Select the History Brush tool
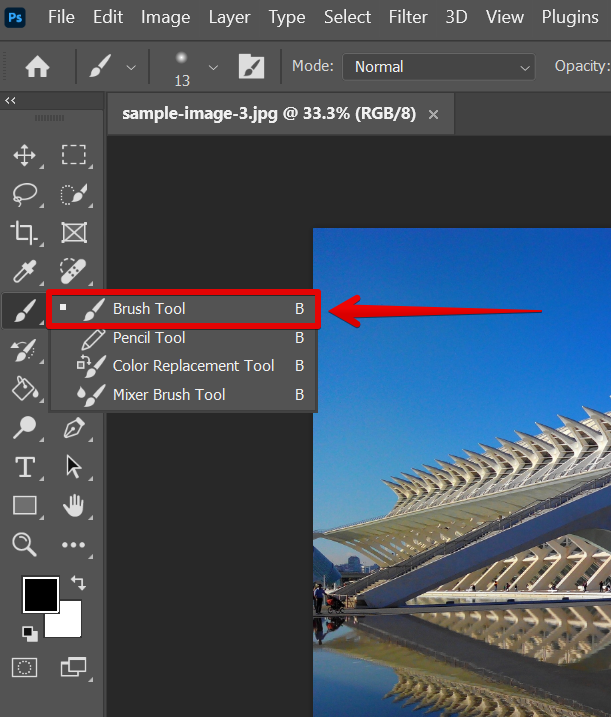Screen dimensions: 611x717 click(x=24, y=350)
